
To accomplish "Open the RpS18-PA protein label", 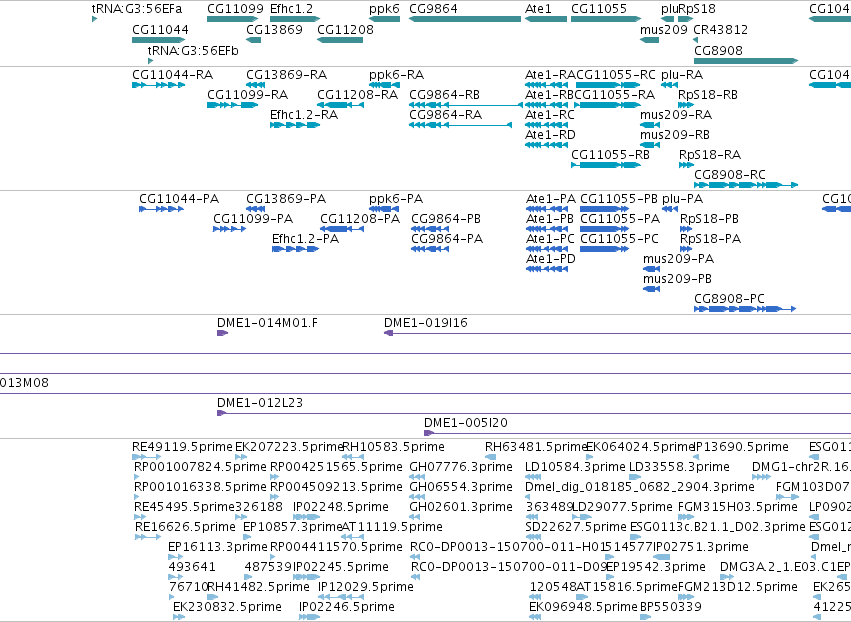I will pyautogui.click(x=710, y=239).
